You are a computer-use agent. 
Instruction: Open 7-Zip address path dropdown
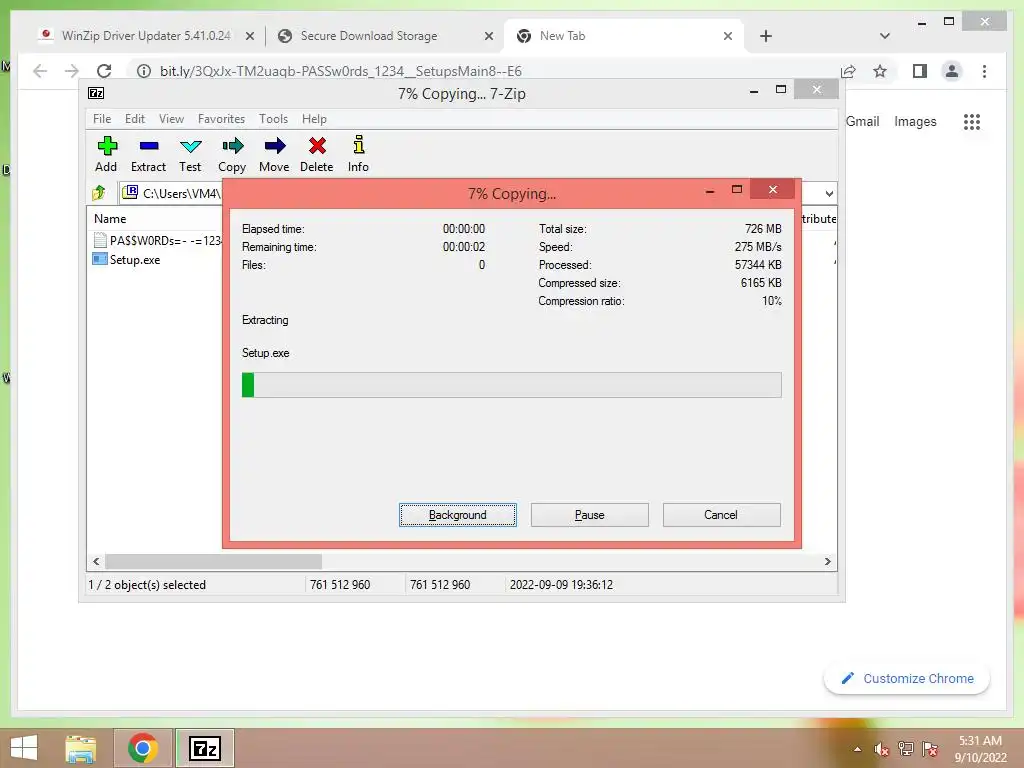[x=829, y=193]
